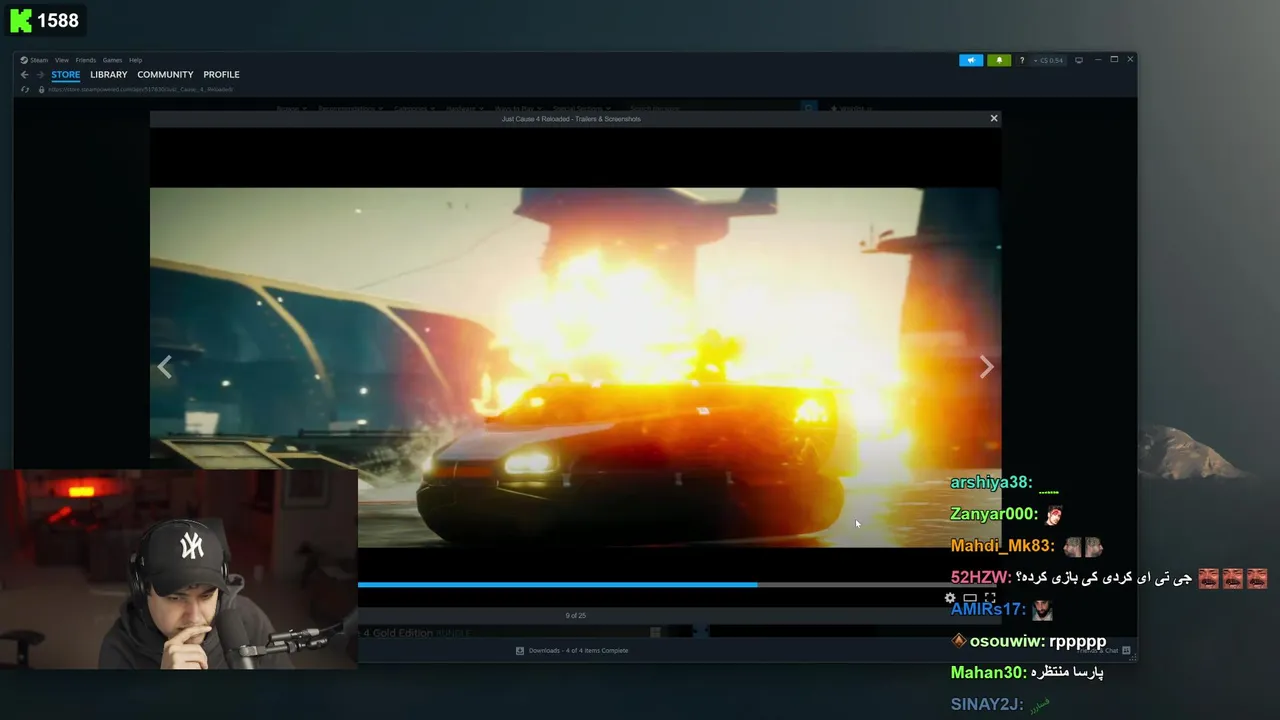Open the Steam help question mark
Image resolution: width=1280 pixels, height=720 pixels.
point(1021,60)
